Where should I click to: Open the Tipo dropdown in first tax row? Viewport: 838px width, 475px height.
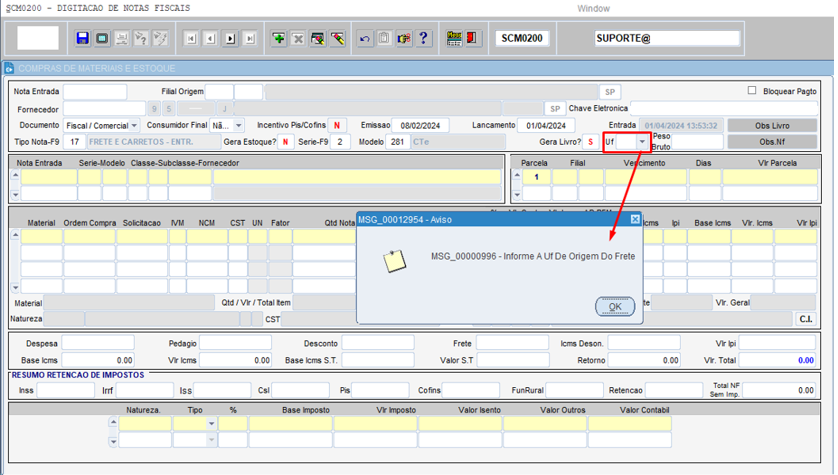pyautogui.click(x=211, y=424)
